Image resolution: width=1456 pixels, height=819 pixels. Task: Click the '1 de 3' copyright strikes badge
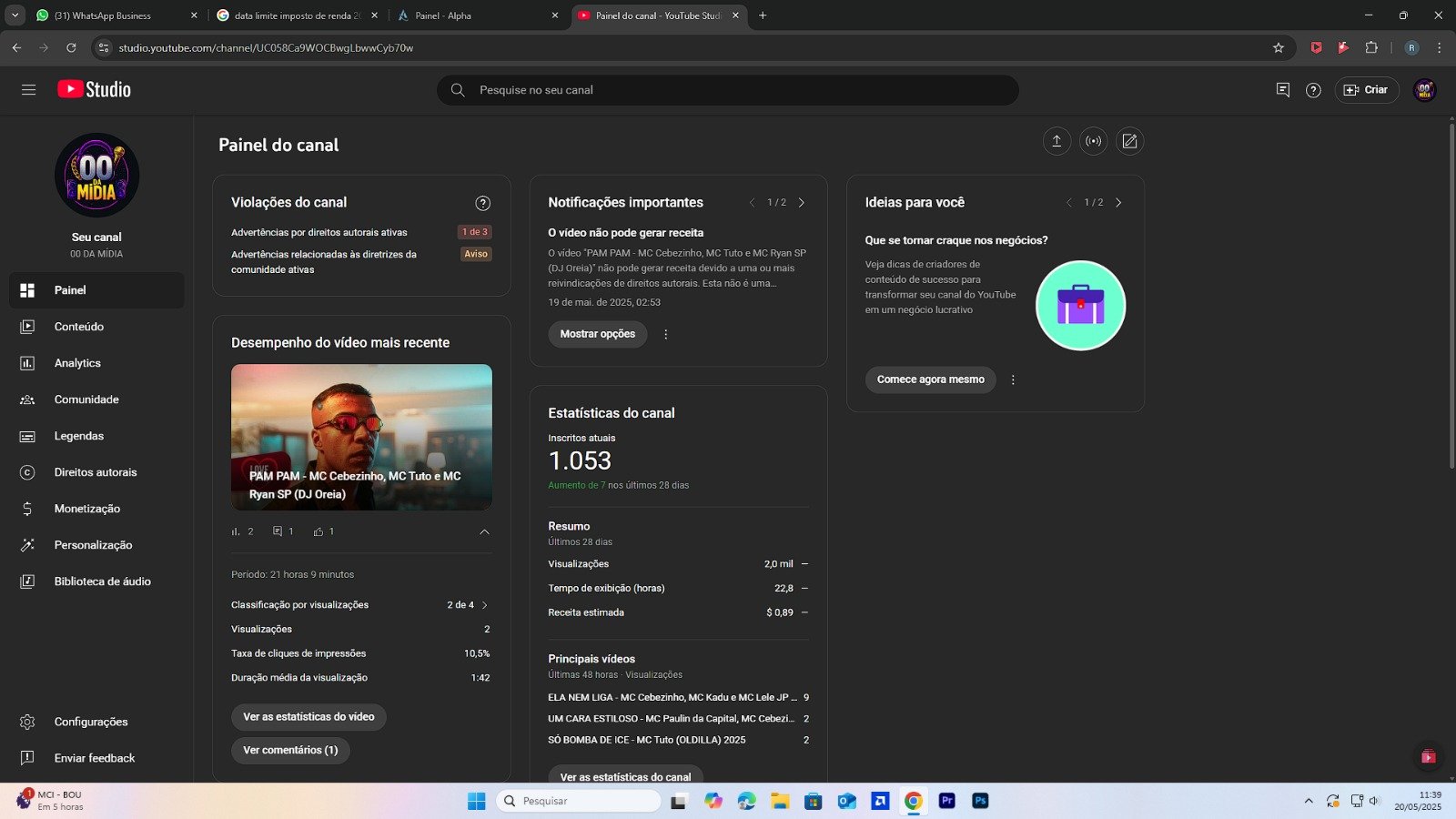click(475, 232)
